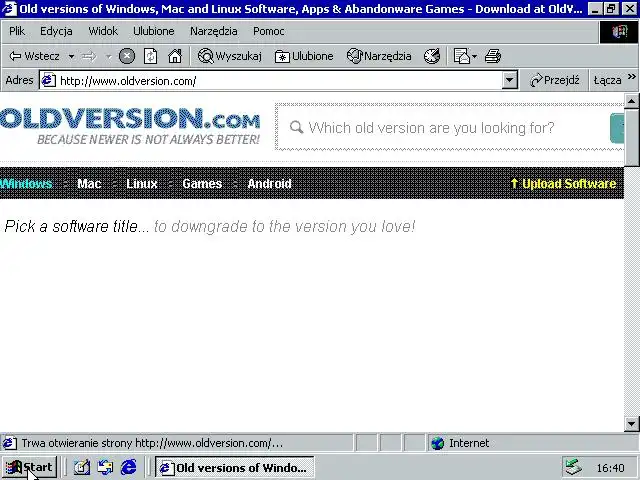Click the Upload Software link
Screen dimensions: 640x480
pyautogui.click(x=563, y=184)
